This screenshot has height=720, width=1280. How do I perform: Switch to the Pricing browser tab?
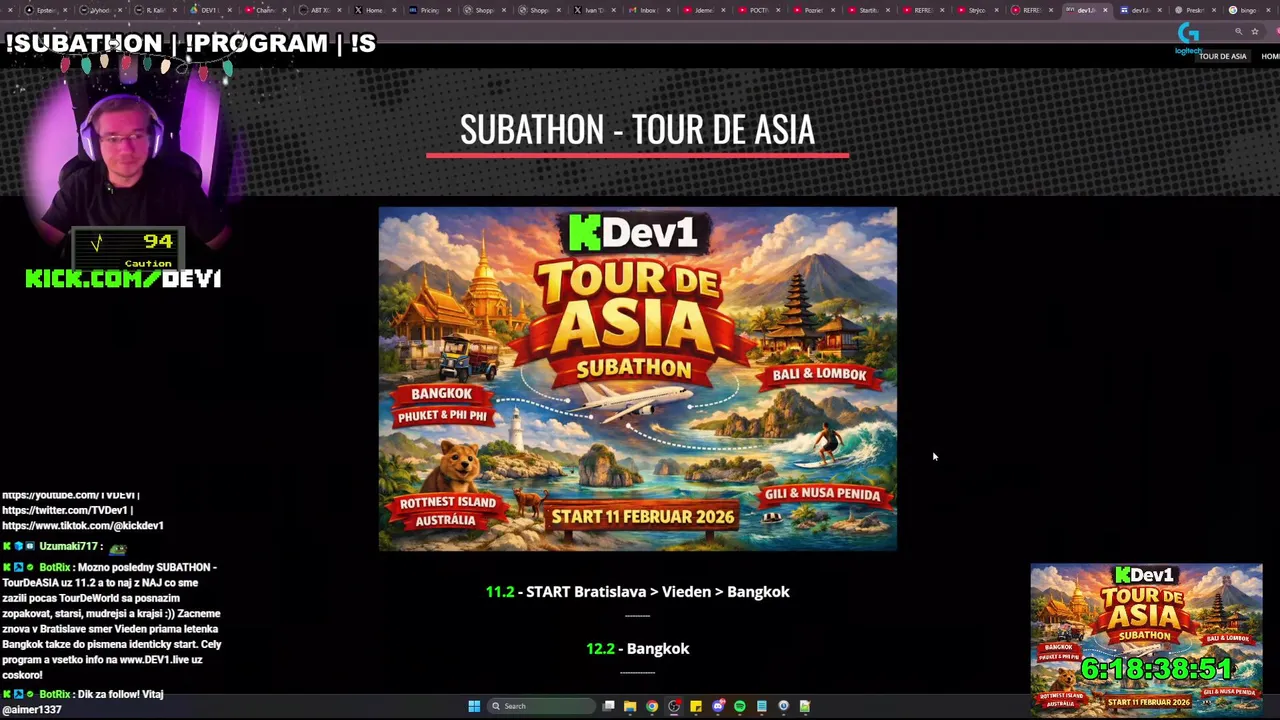[428, 10]
